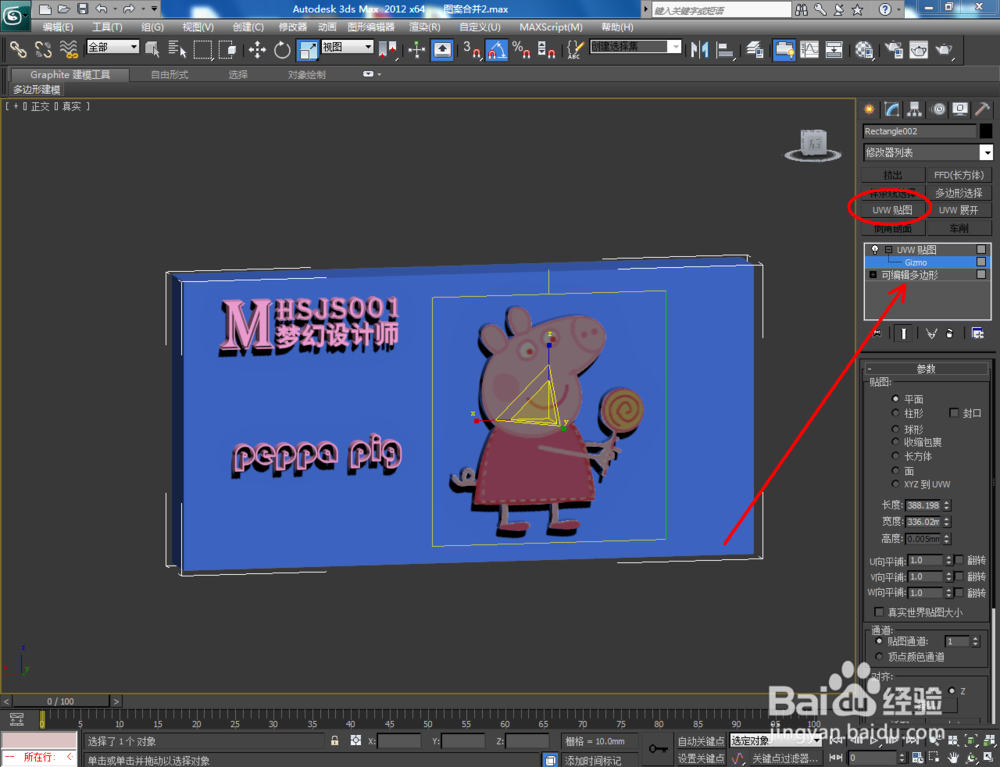The height and width of the screenshot is (767, 1000).
Task: Click the black object color swatch
Action: (x=985, y=131)
